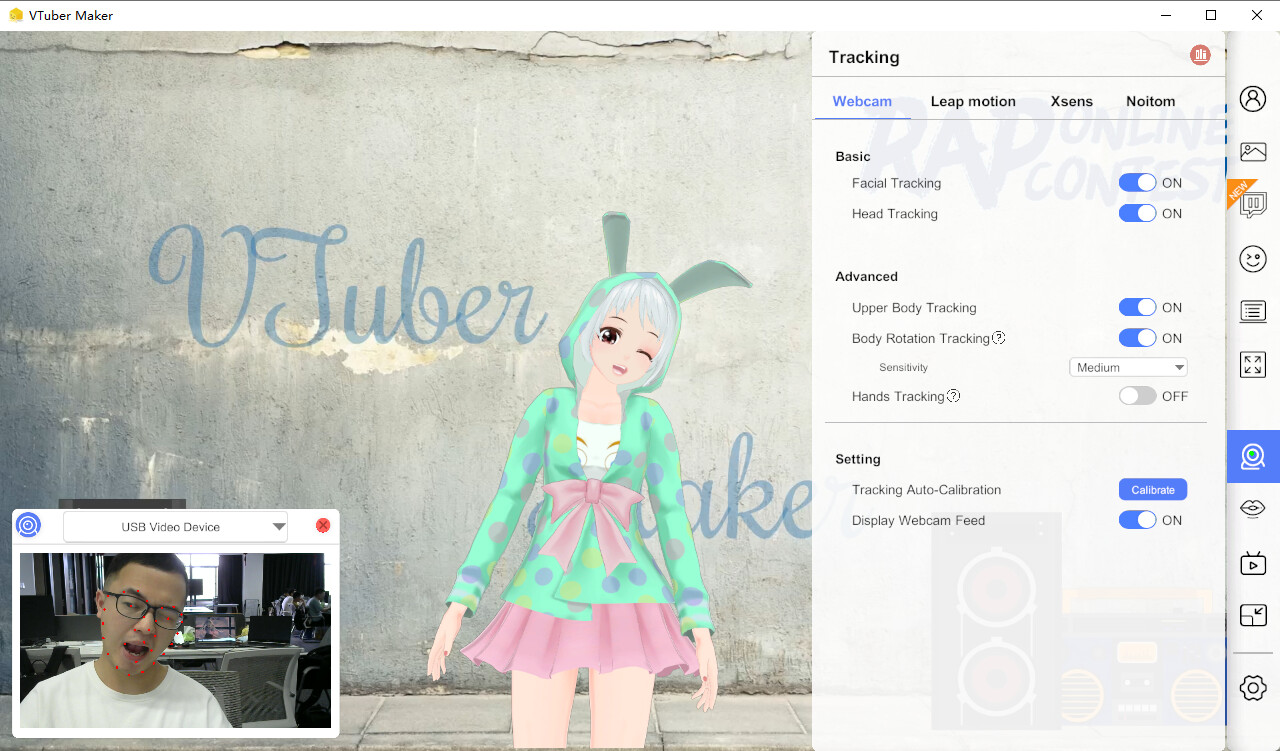Enable Hands Tracking
This screenshot has height=751, width=1280.
(x=1138, y=395)
